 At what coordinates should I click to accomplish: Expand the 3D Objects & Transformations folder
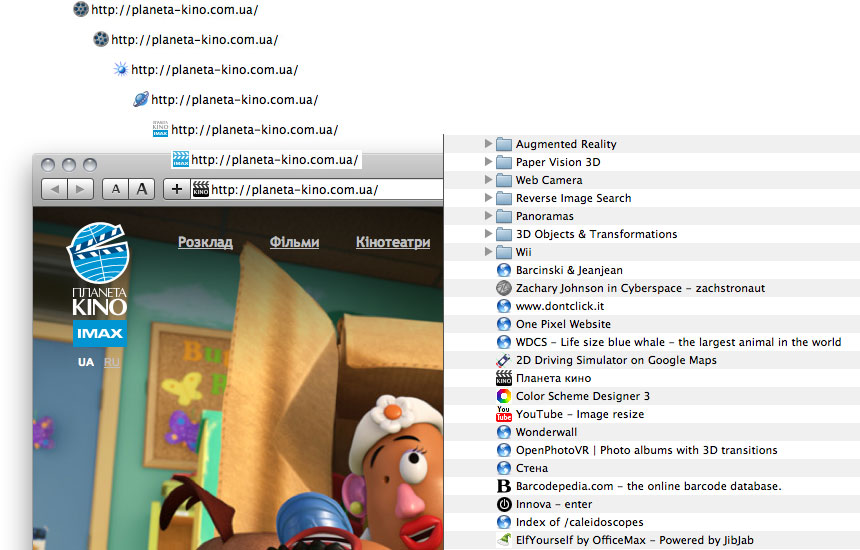488,234
